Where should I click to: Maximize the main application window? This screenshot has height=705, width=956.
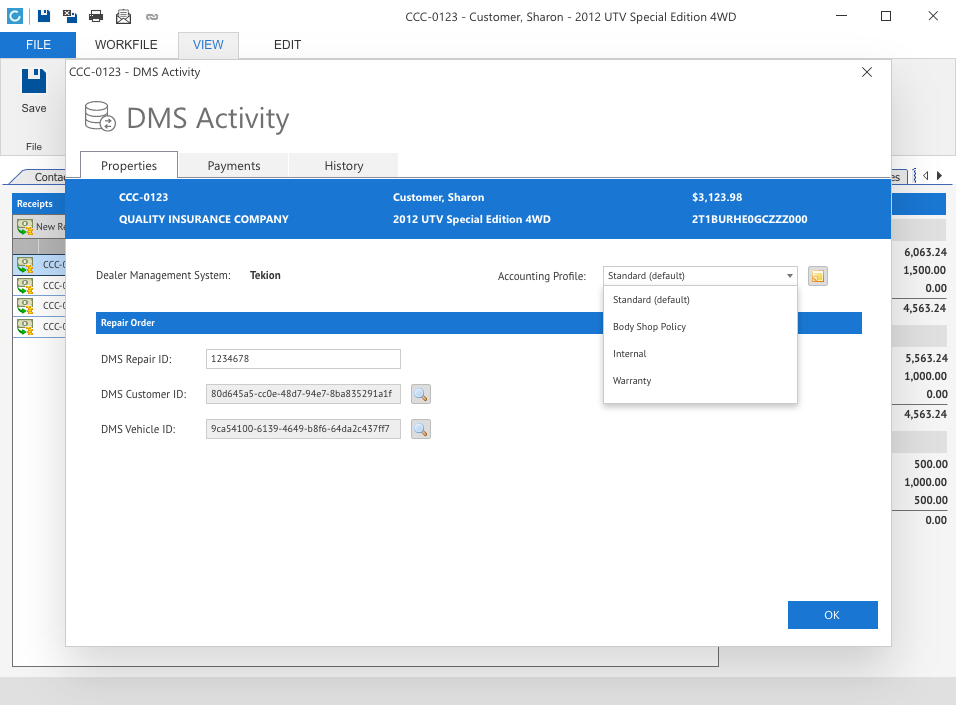point(886,16)
